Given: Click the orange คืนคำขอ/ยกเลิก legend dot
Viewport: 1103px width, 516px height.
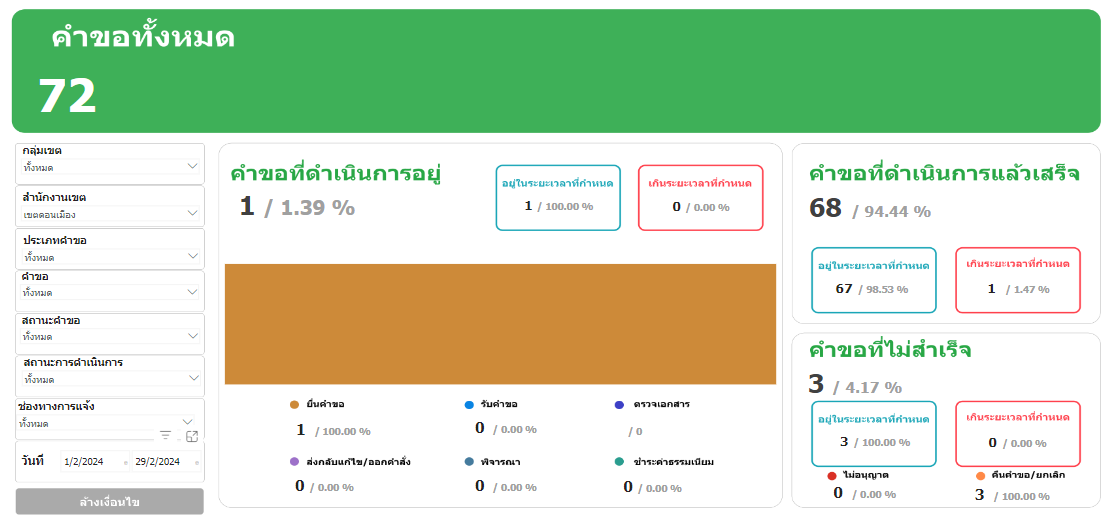Looking at the screenshot, I should pyautogui.click(x=980, y=475).
